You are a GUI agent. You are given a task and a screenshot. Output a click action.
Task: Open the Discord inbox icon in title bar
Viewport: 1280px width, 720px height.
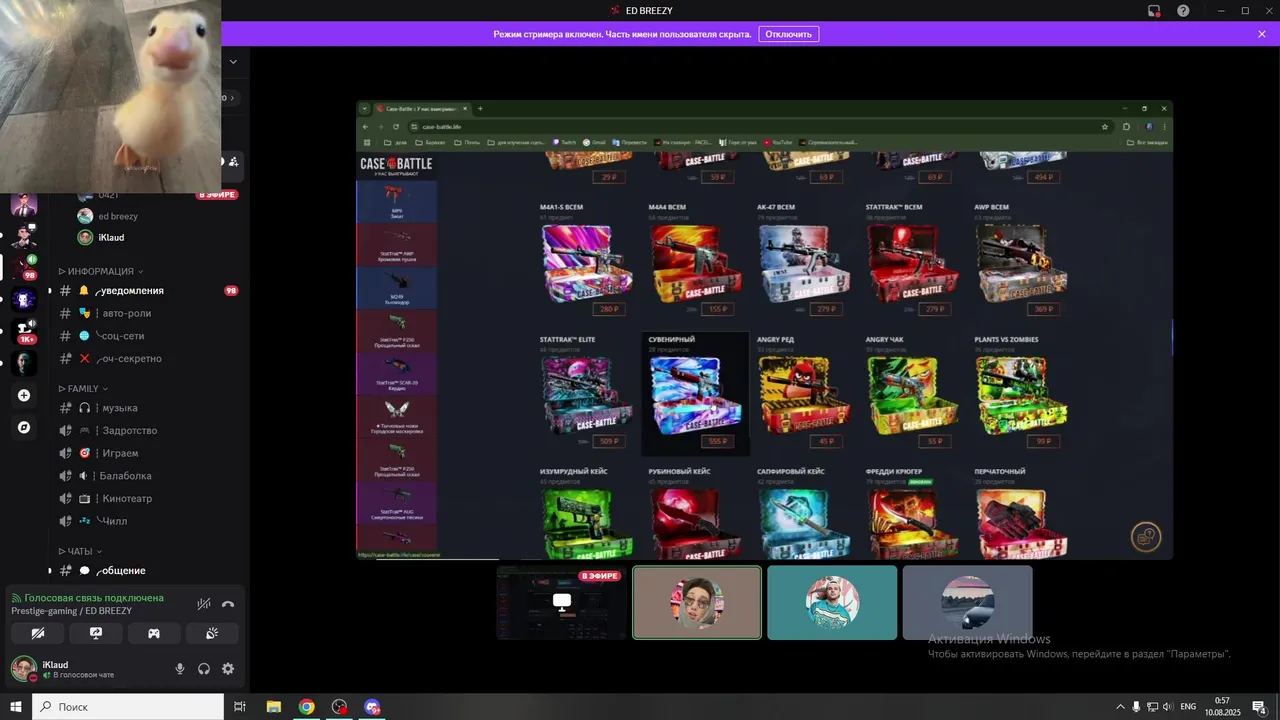tap(1153, 11)
